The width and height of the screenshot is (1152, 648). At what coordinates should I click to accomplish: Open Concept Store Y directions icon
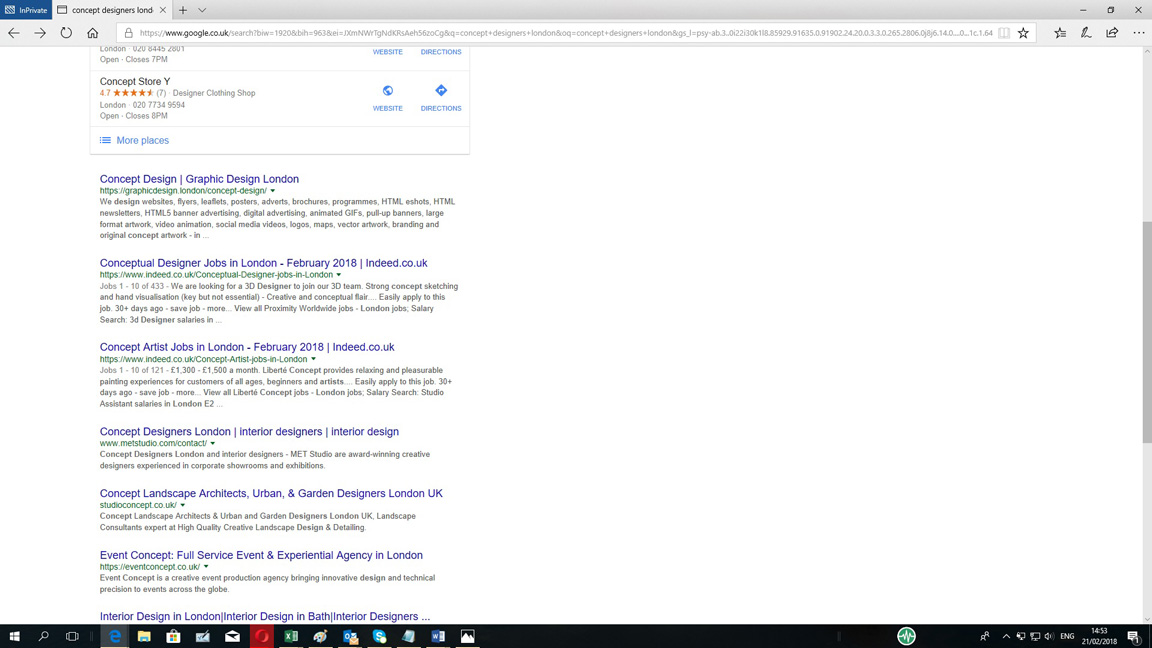(441, 91)
